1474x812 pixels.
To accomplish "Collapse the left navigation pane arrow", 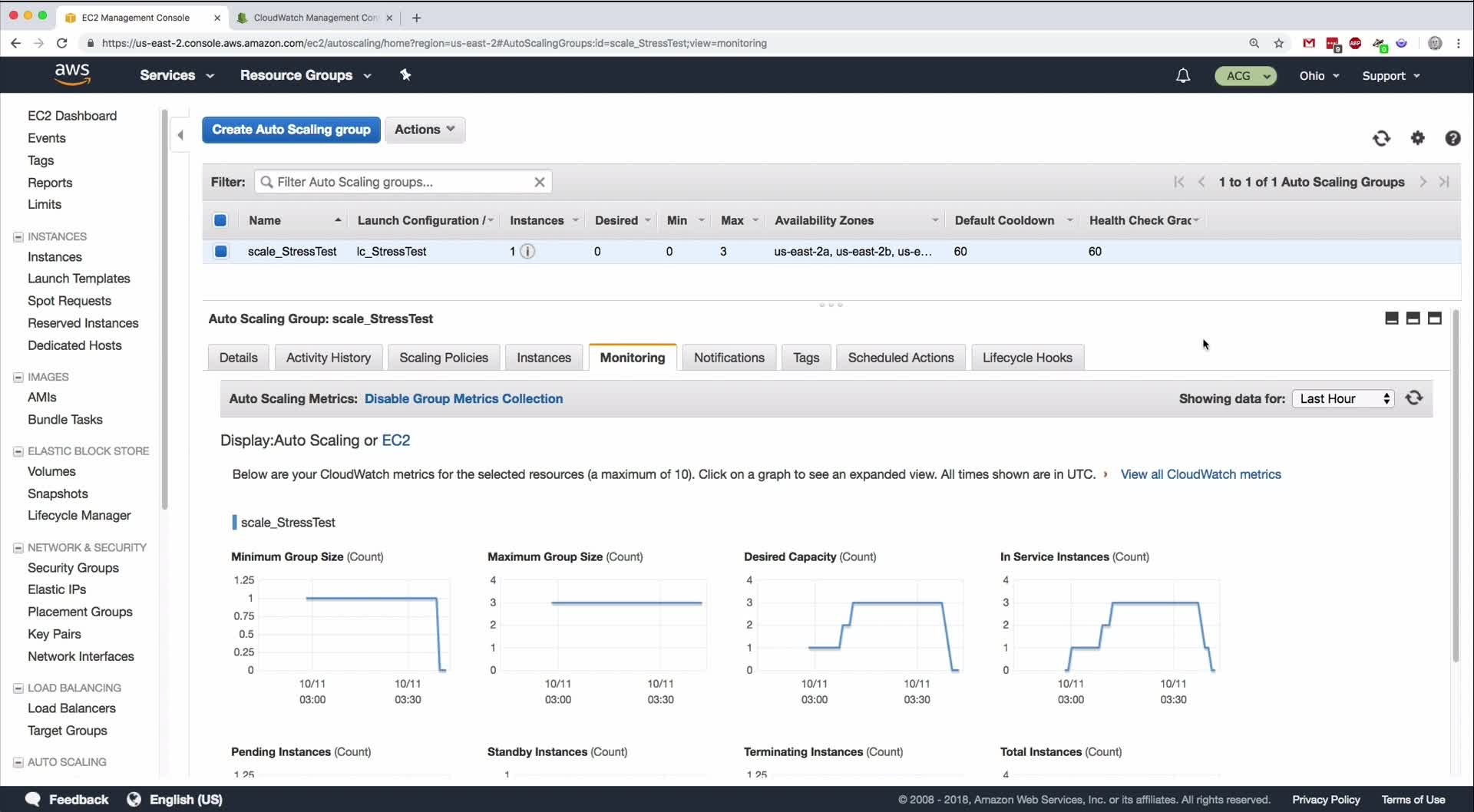I will point(180,135).
